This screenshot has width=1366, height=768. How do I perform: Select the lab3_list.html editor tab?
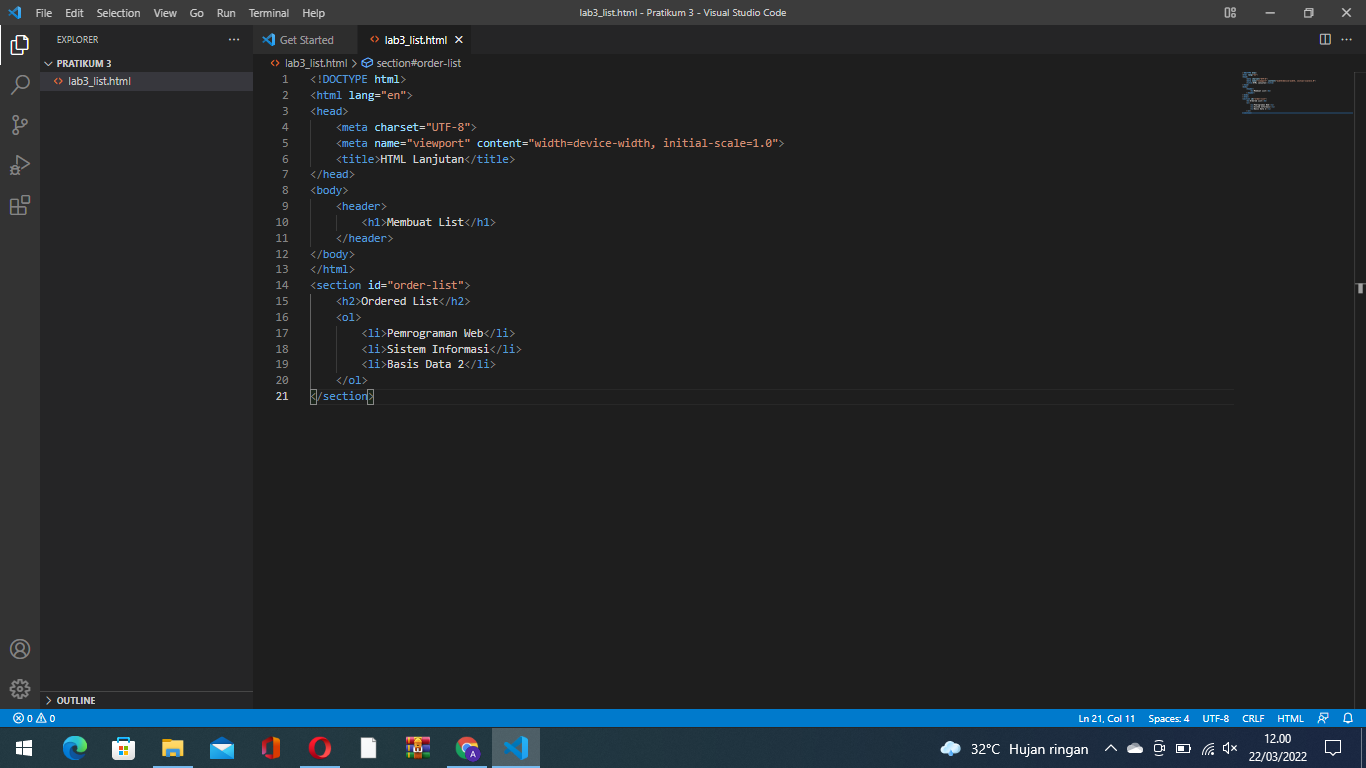coord(415,40)
